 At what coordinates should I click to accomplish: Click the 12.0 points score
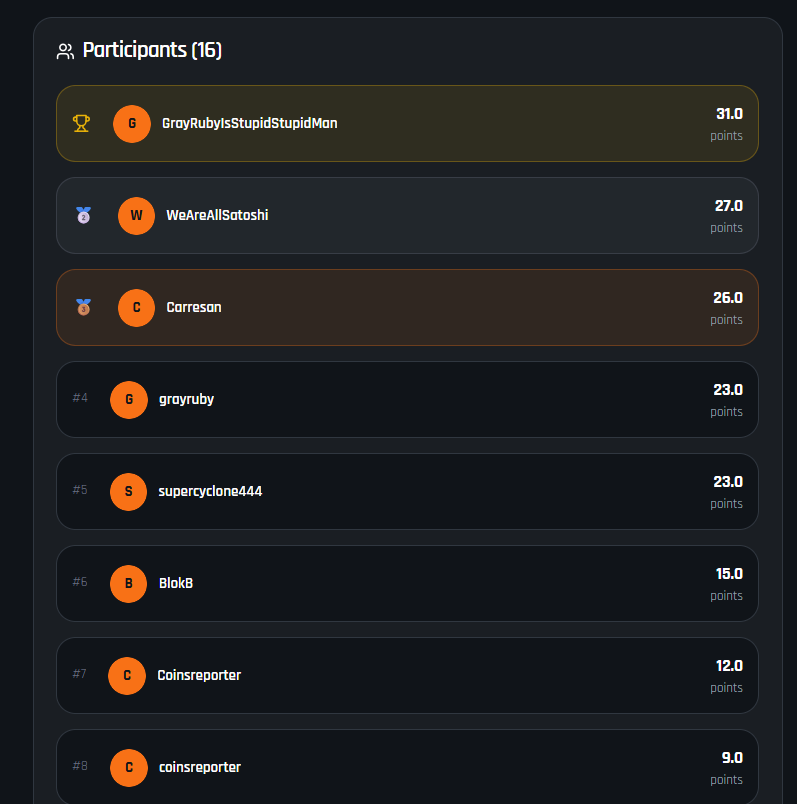click(x=728, y=666)
